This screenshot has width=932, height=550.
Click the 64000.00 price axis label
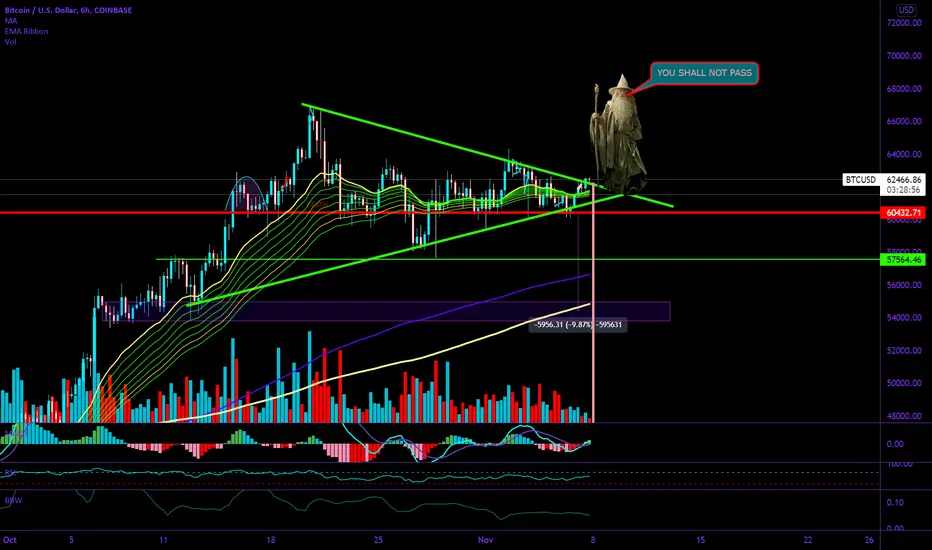[x=904, y=155]
